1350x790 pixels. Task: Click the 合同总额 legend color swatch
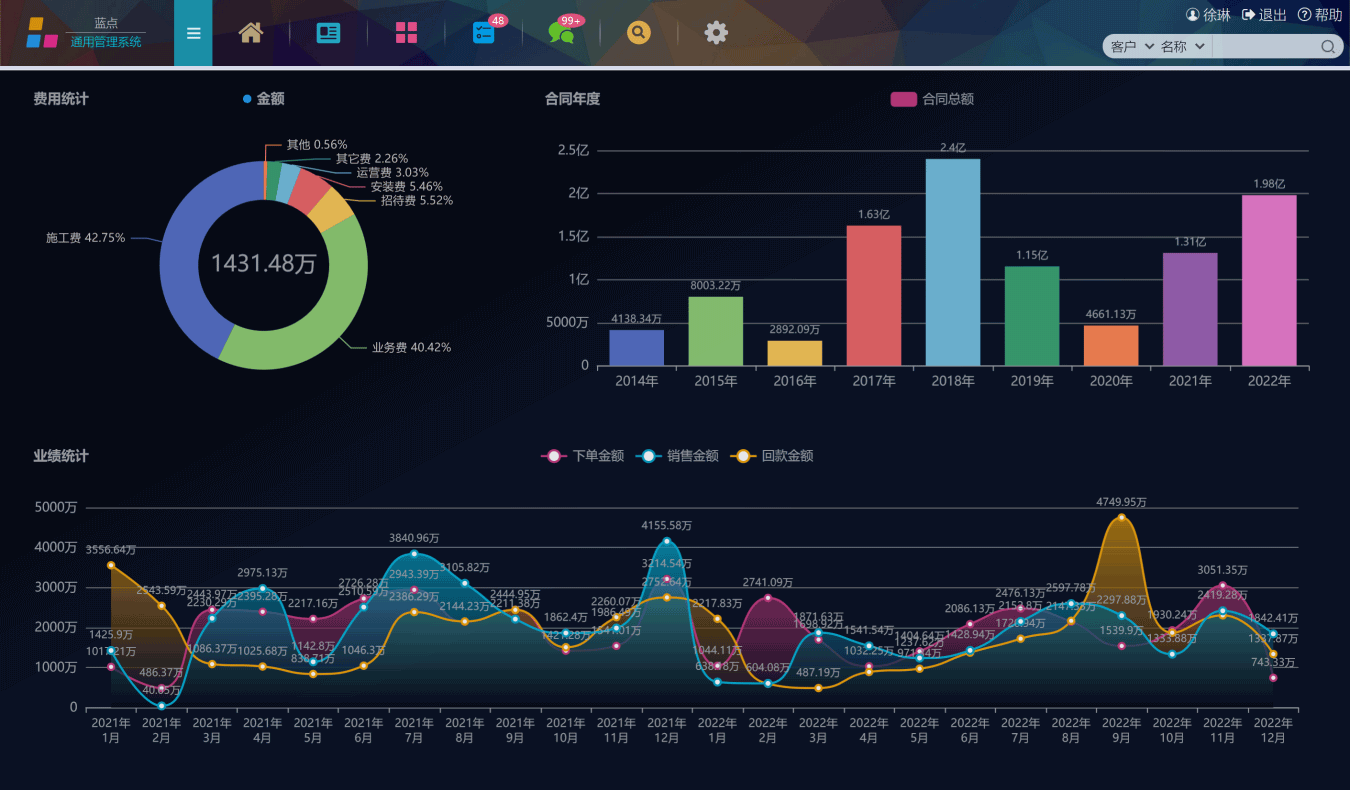click(903, 99)
